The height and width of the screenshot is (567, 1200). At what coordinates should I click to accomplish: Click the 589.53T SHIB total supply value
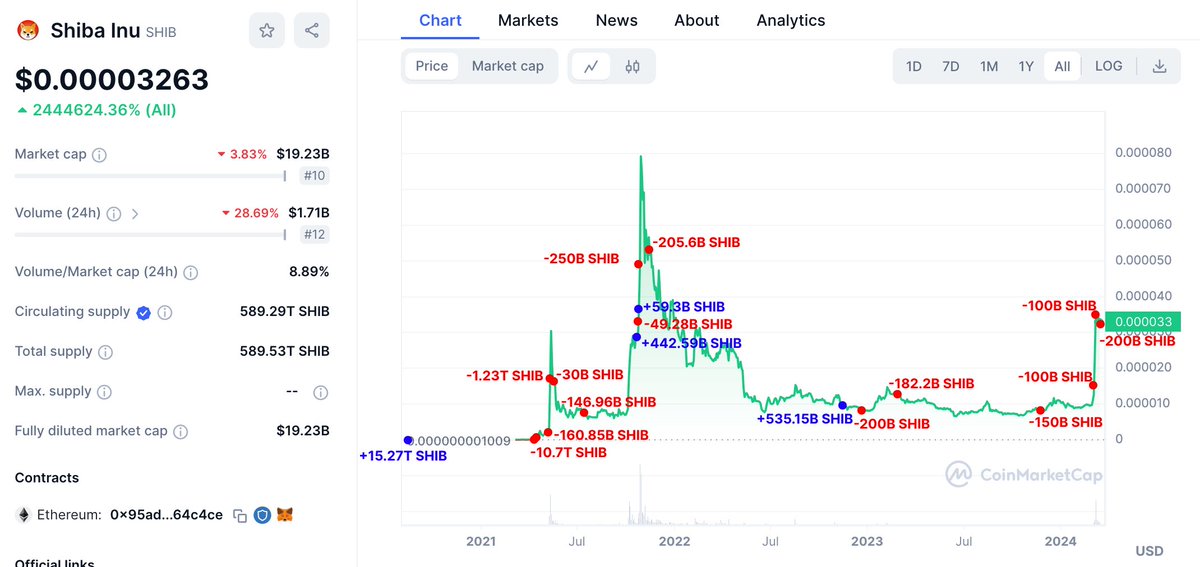point(285,352)
